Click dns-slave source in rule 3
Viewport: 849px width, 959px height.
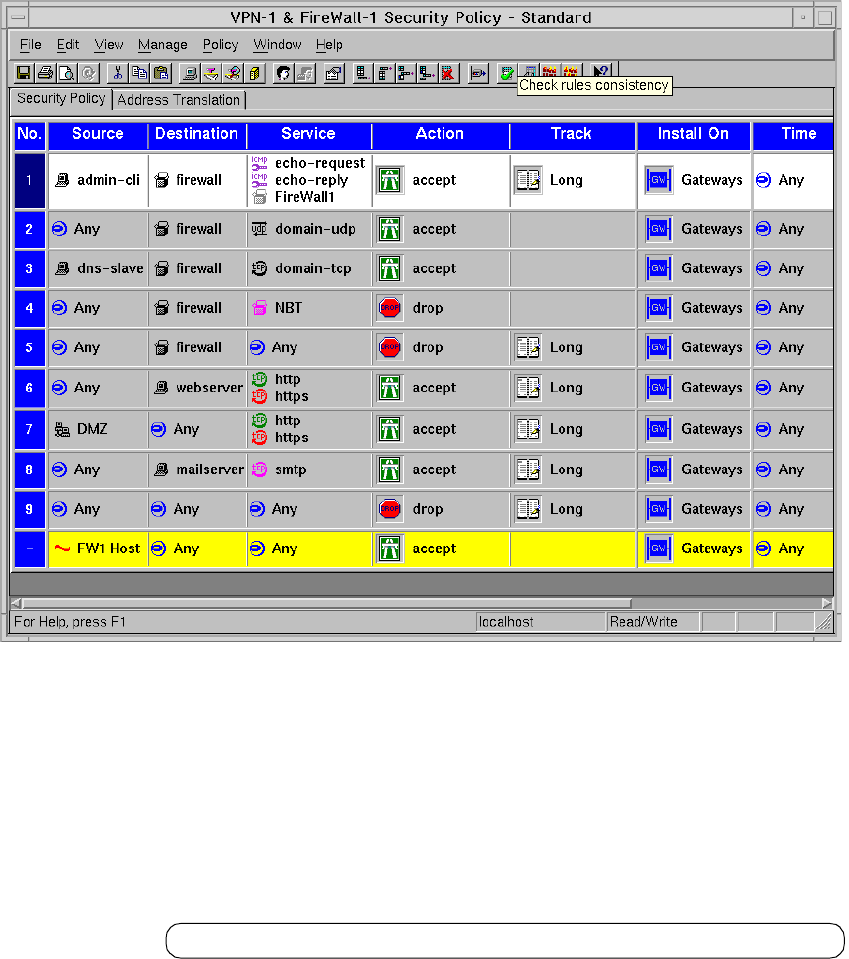(x=98, y=268)
